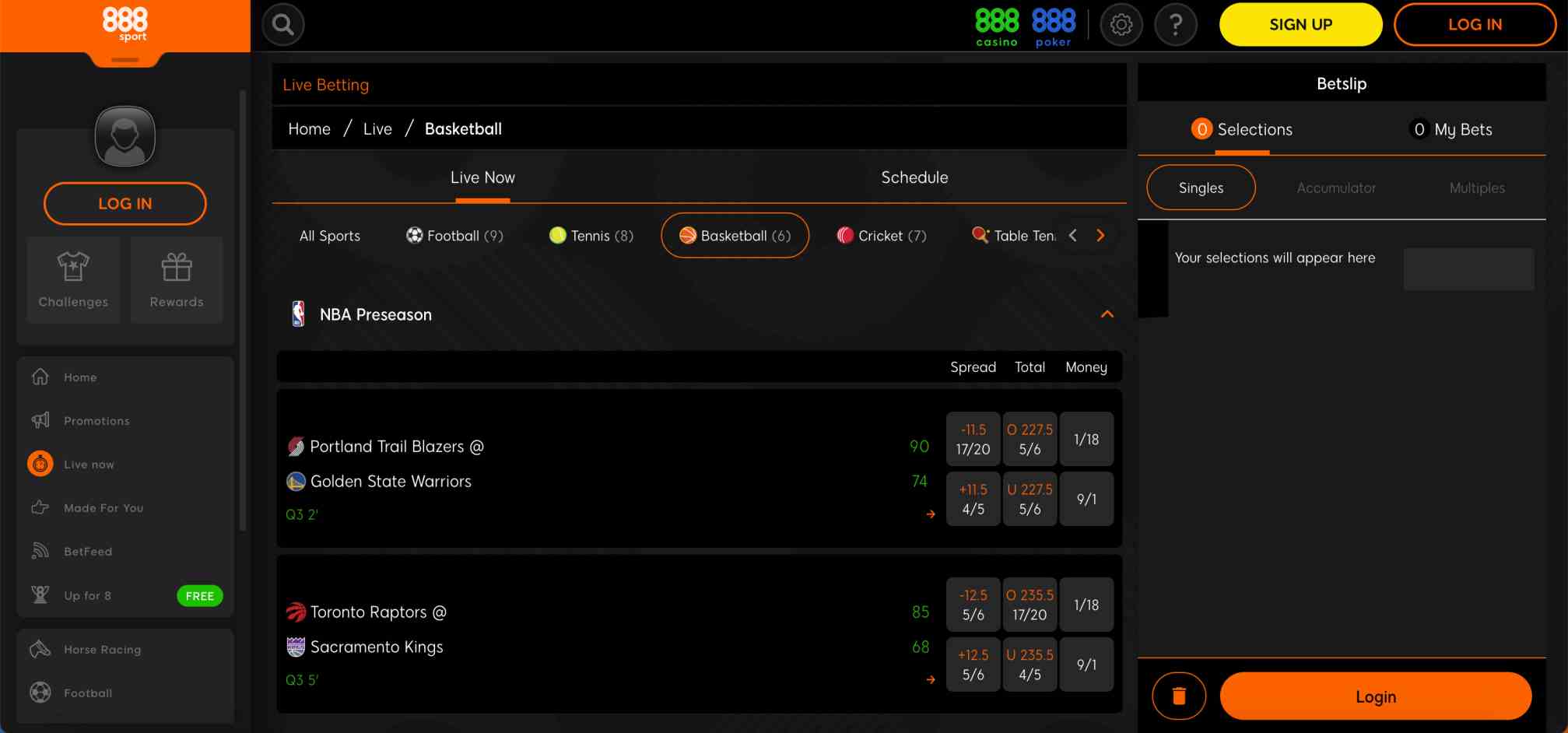Clear betslip with the trash icon
The width and height of the screenshot is (1568, 733).
tap(1179, 695)
